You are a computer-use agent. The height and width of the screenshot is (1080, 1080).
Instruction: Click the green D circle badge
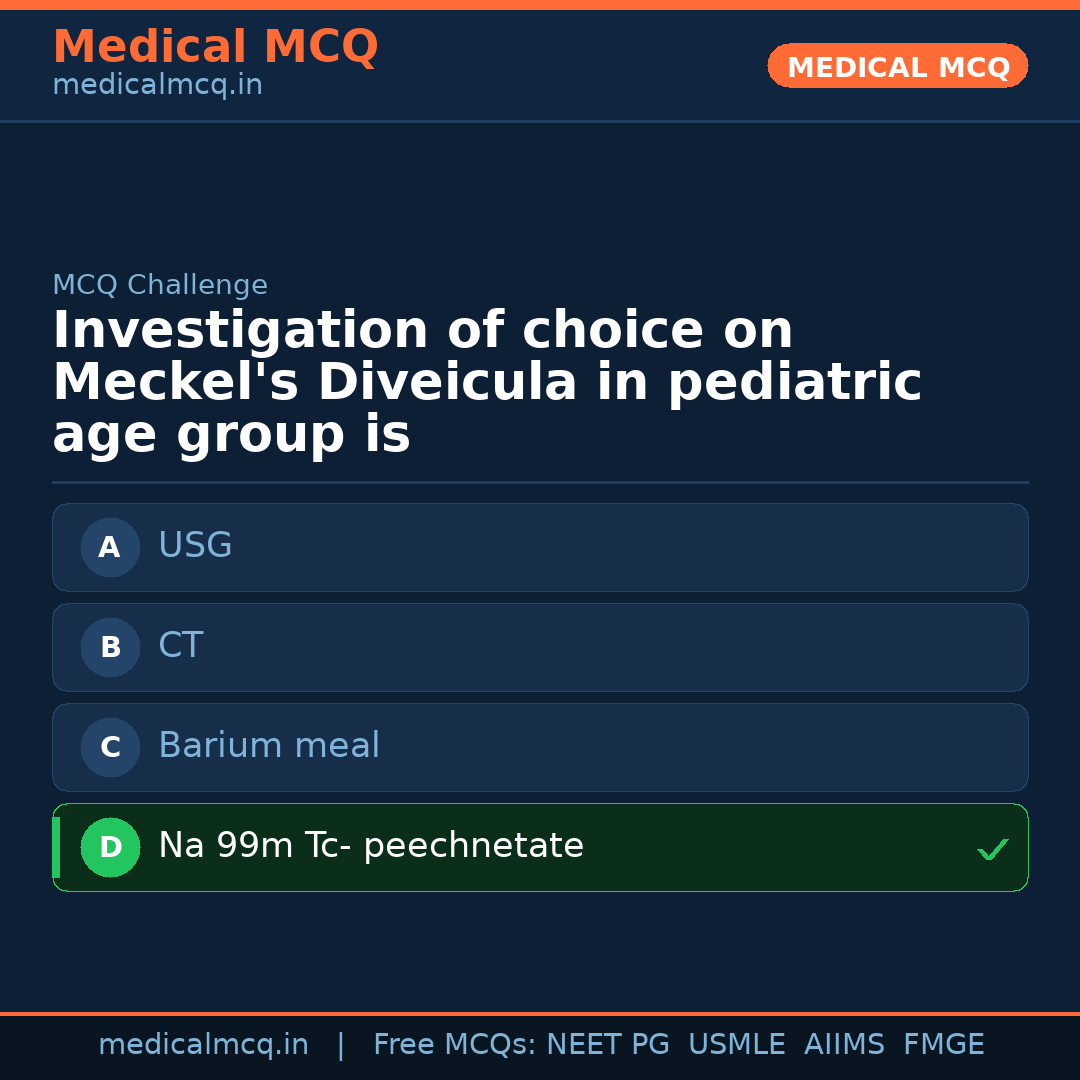point(110,847)
